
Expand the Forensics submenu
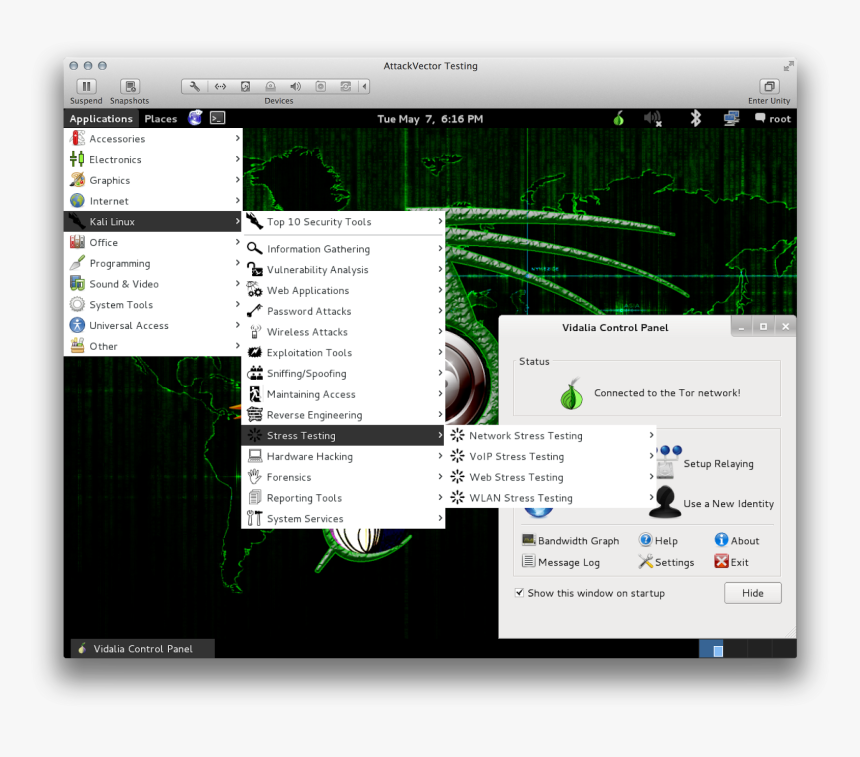(x=440, y=477)
